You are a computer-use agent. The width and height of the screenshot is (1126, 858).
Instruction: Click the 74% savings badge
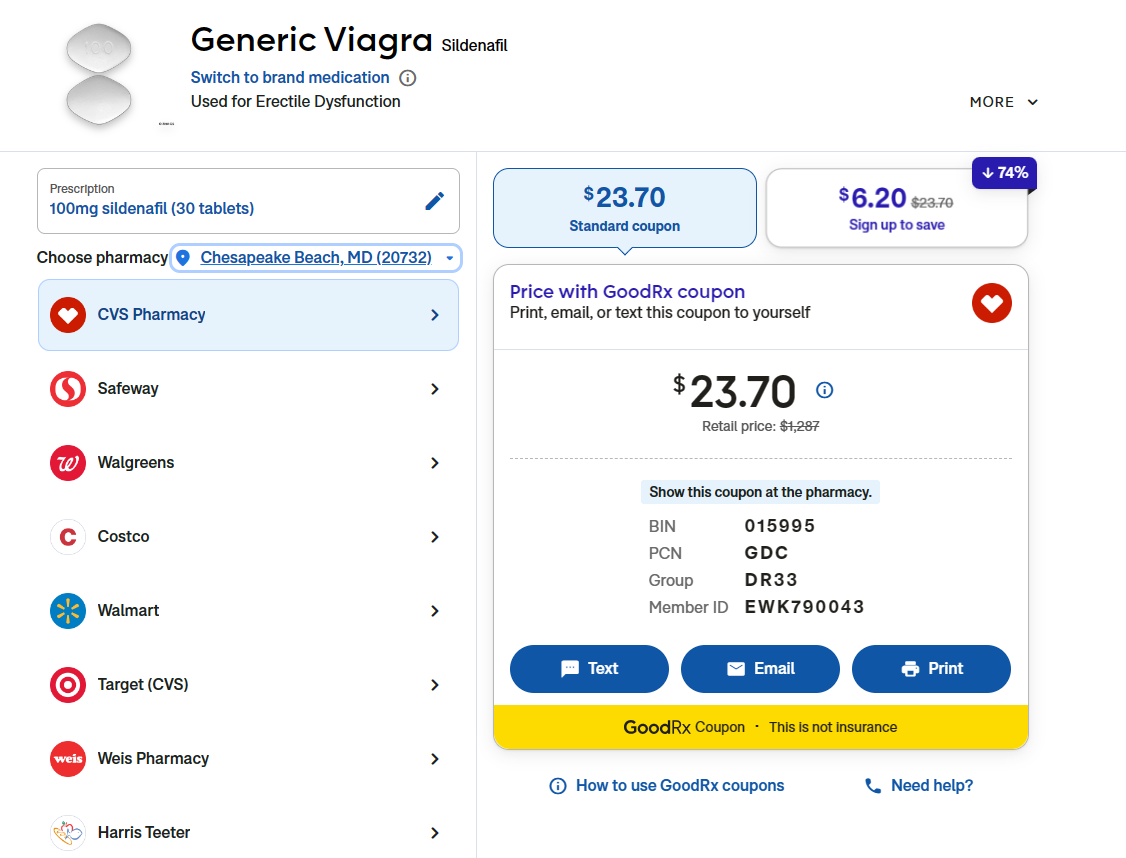click(1004, 173)
